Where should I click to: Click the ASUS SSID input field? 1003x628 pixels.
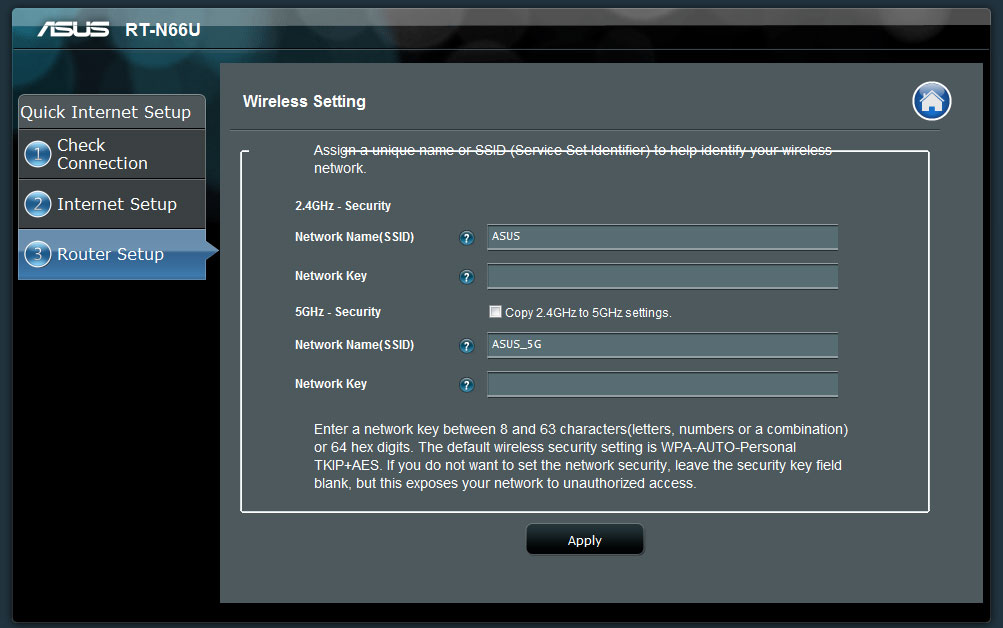pyautogui.click(x=662, y=237)
